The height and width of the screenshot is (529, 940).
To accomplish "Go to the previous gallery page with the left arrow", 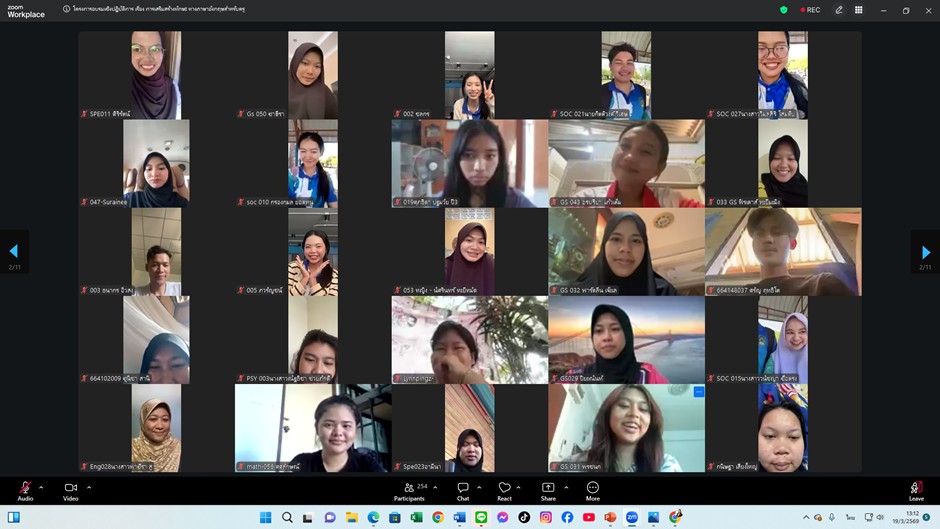I will click(x=14, y=252).
